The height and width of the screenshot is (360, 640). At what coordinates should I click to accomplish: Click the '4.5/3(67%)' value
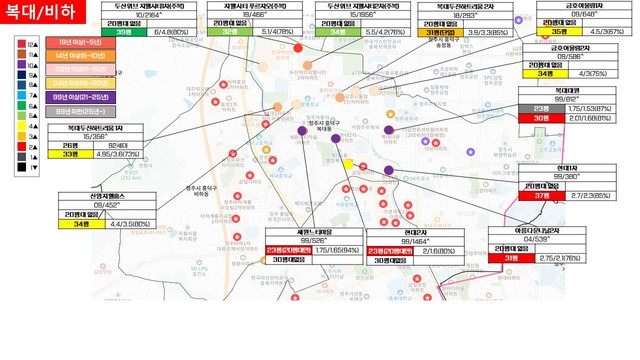point(607,31)
